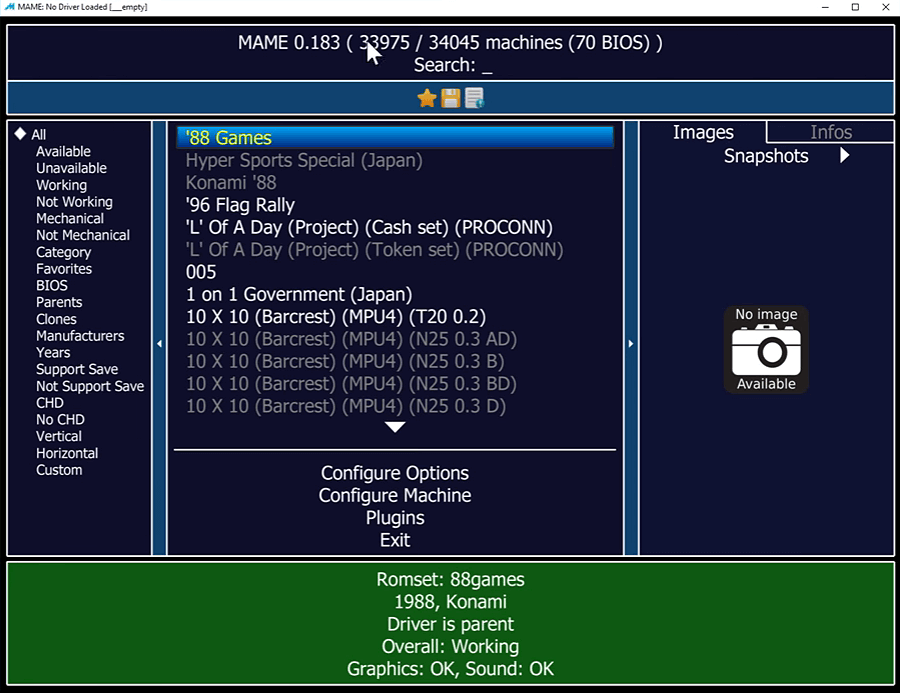900x693 pixels.
Task: Select the Working filter
Action: click(x=61, y=185)
